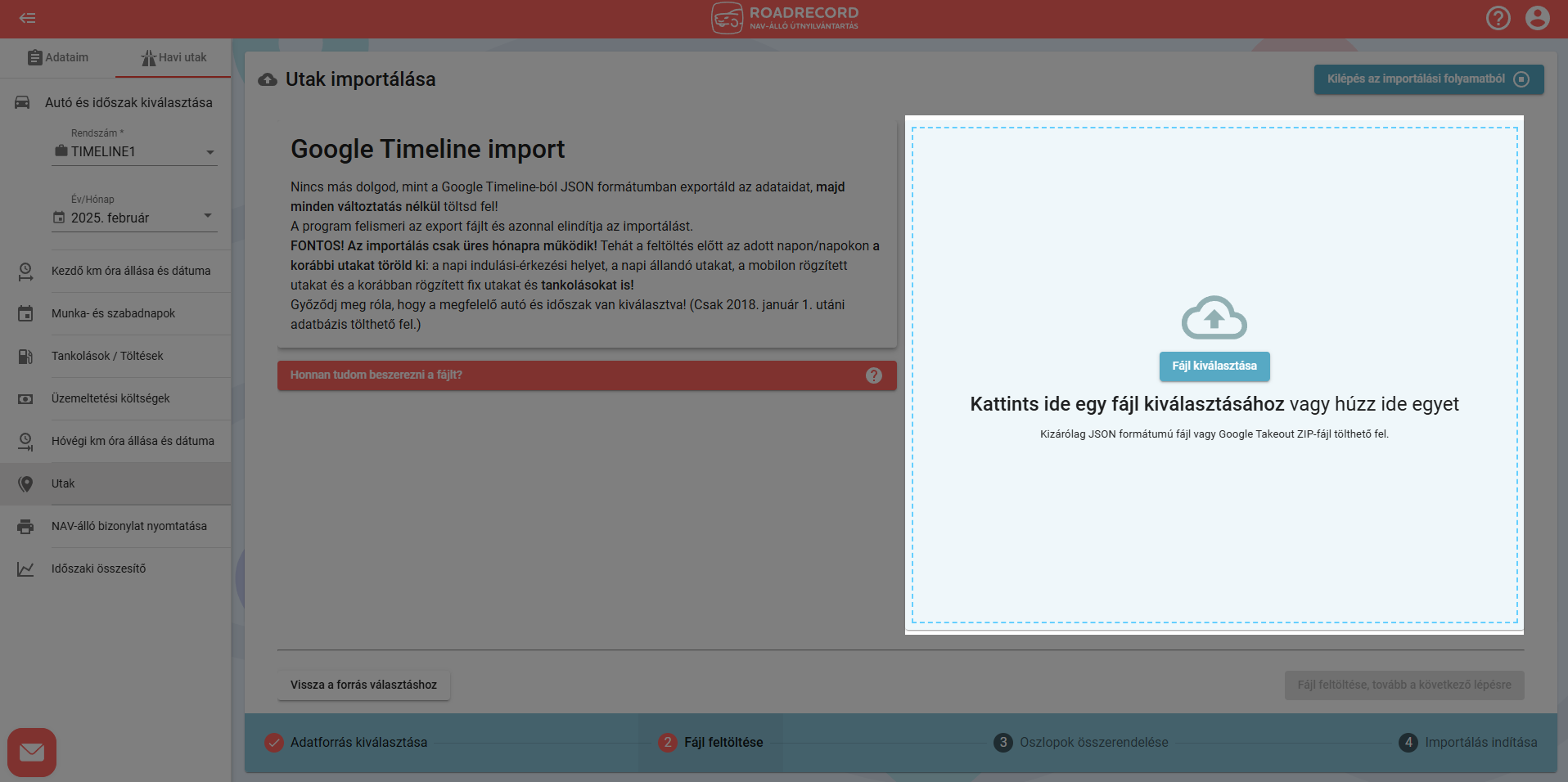The height and width of the screenshot is (782, 1568).
Task: Click the odometer icon for Hóvégi km óra
Action: pos(25,442)
